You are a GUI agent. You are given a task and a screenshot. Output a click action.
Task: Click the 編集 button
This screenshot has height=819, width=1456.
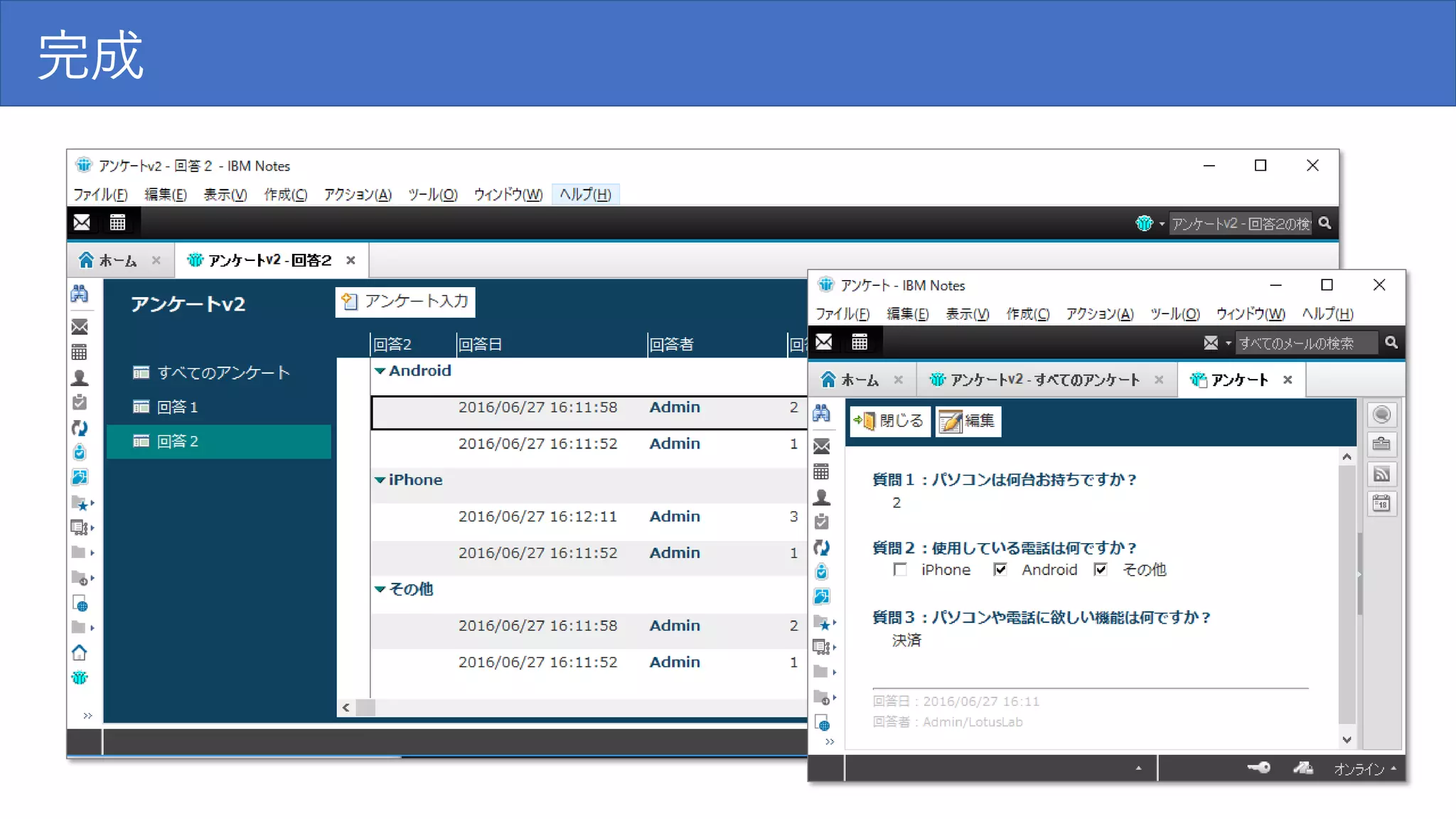(968, 421)
